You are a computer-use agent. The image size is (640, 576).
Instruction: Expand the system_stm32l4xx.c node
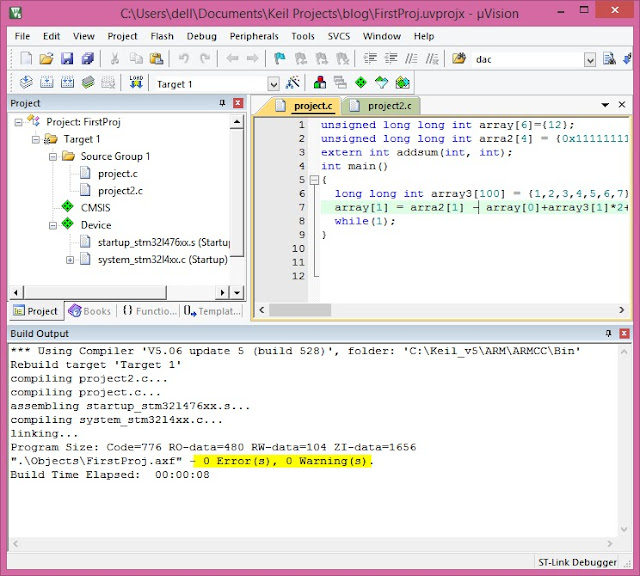pyautogui.click(x=70, y=260)
